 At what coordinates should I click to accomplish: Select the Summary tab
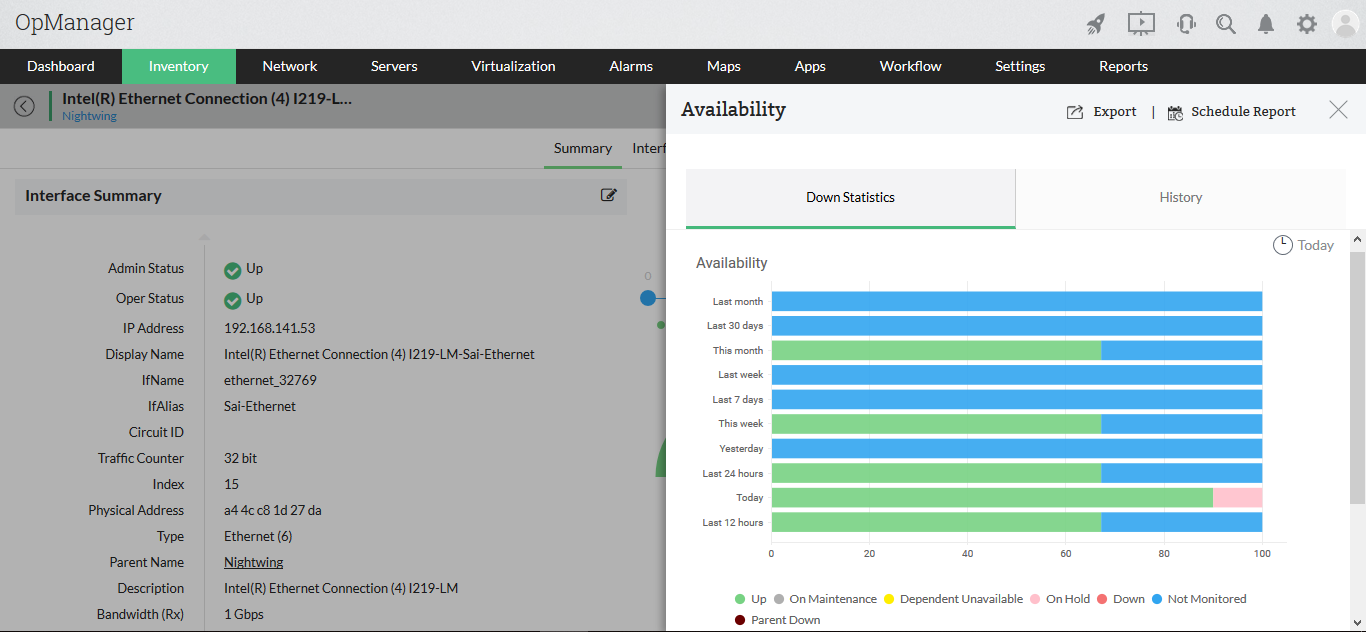(x=583, y=148)
